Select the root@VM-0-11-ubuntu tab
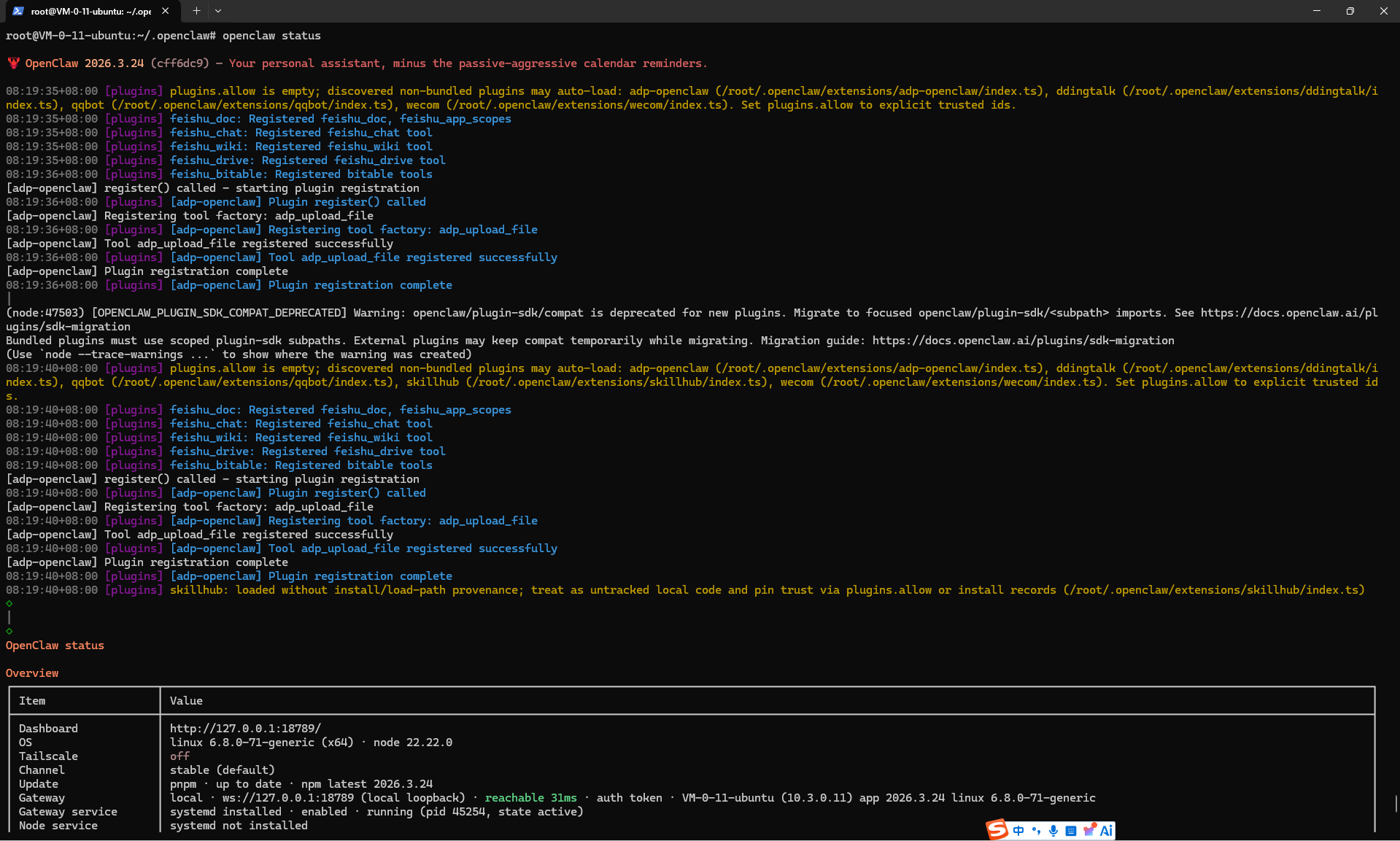1400x841 pixels. pos(91,11)
